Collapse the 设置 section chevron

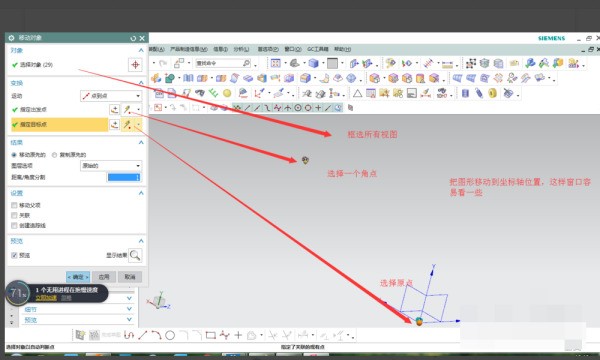(141, 193)
